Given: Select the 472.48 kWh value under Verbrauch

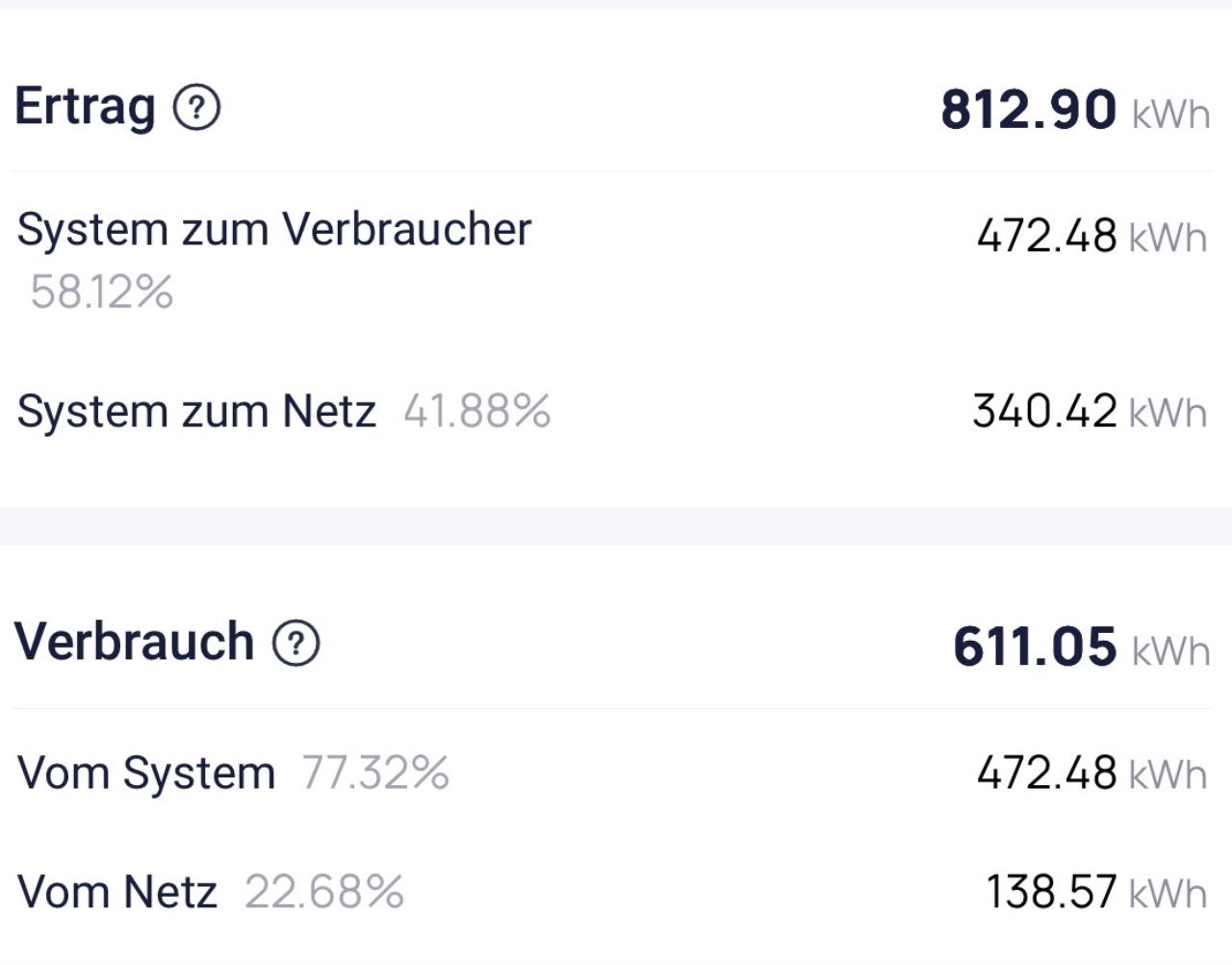Looking at the screenshot, I should [x=1091, y=773].
